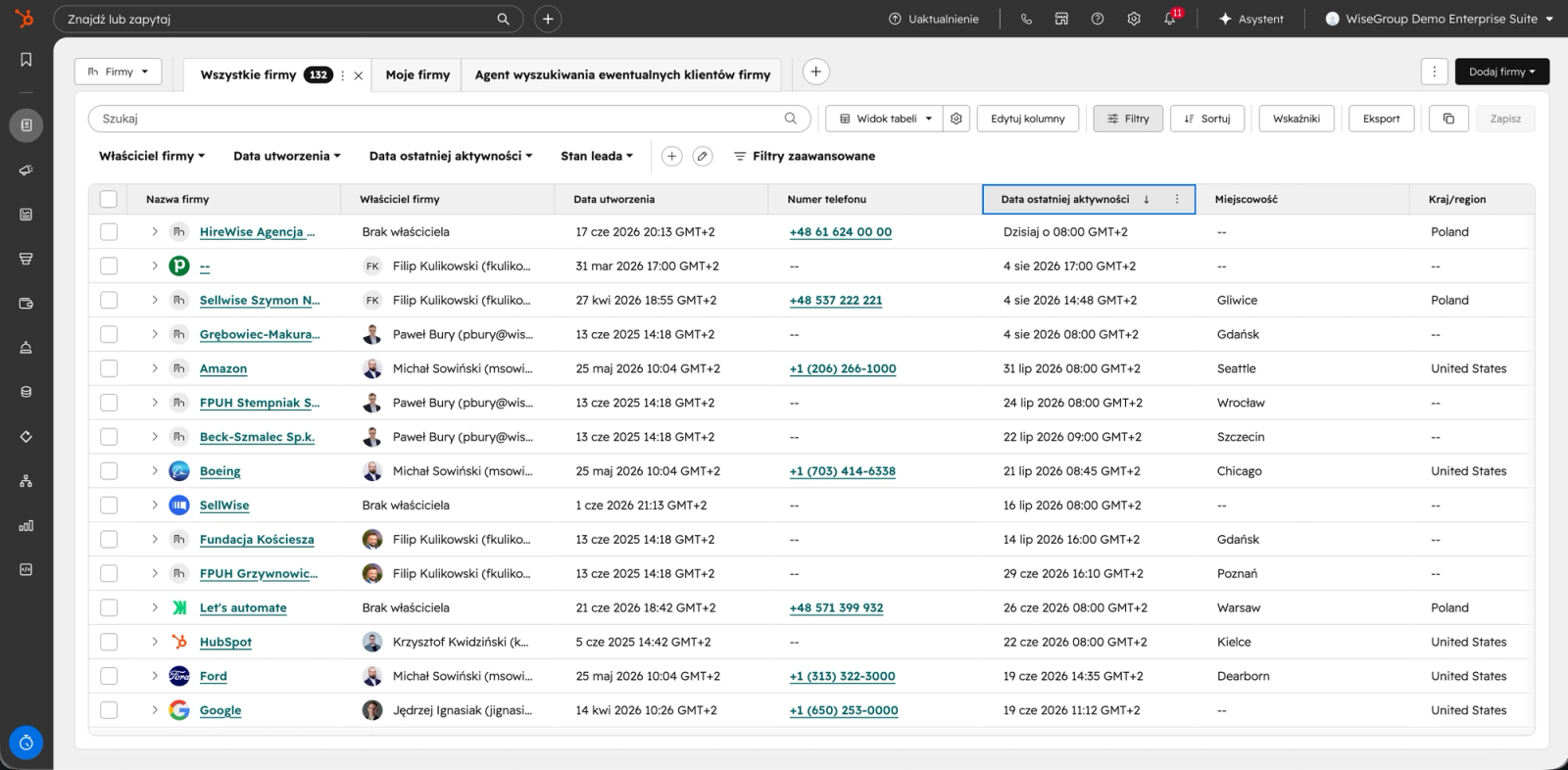The image size is (1568, 770).
Task: Open table view settings gear icon
Action: coord(956,119)
